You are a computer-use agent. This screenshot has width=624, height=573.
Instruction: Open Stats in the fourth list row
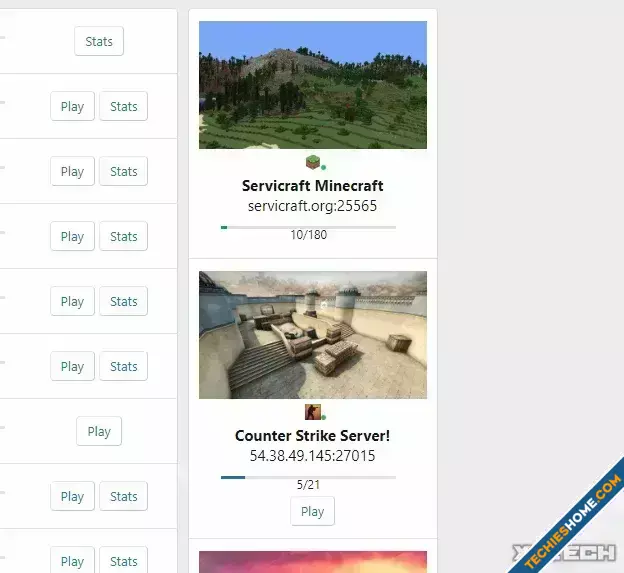coord(124,236)
